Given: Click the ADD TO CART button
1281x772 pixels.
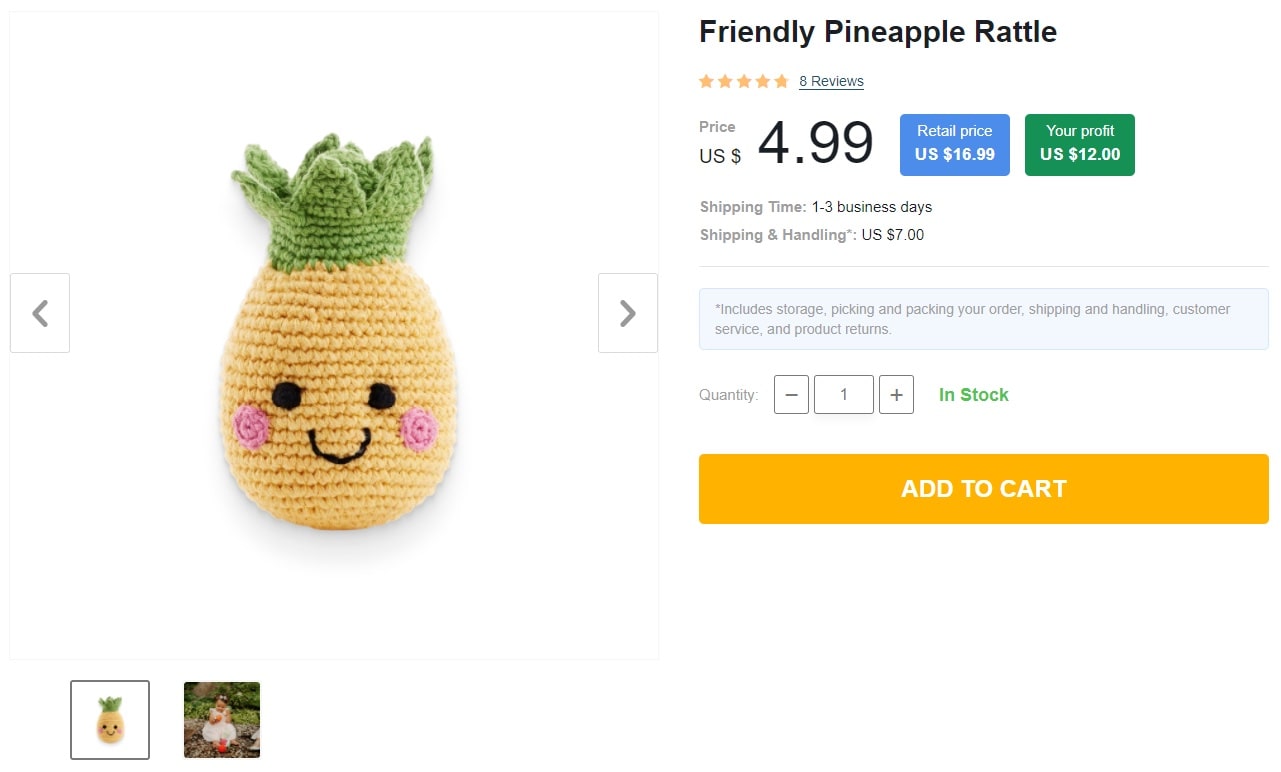Looking at the screenshot, I should [x=983, y=489].
